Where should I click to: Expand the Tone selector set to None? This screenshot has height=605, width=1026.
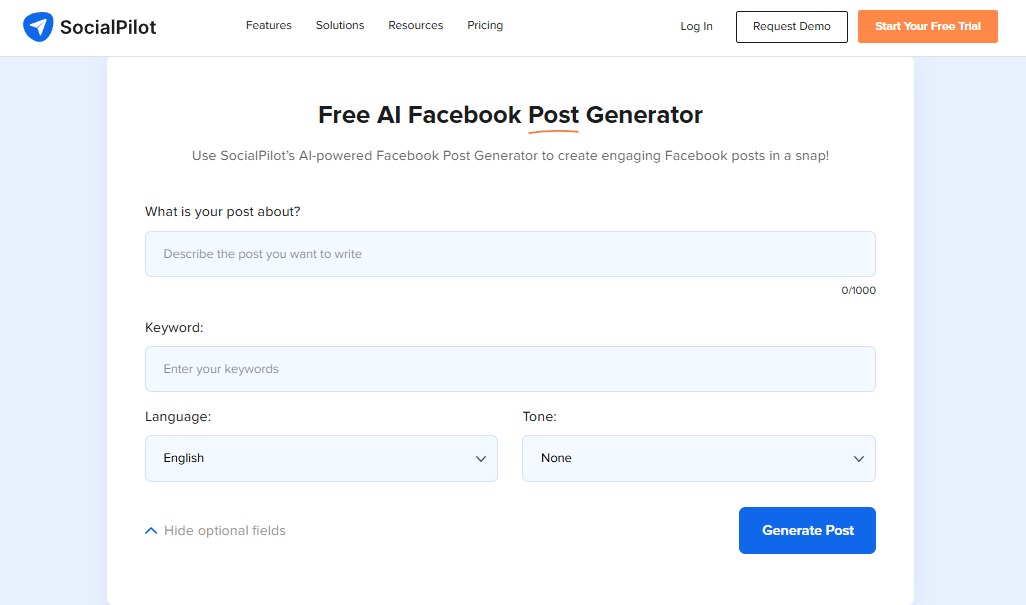[698, 457]
